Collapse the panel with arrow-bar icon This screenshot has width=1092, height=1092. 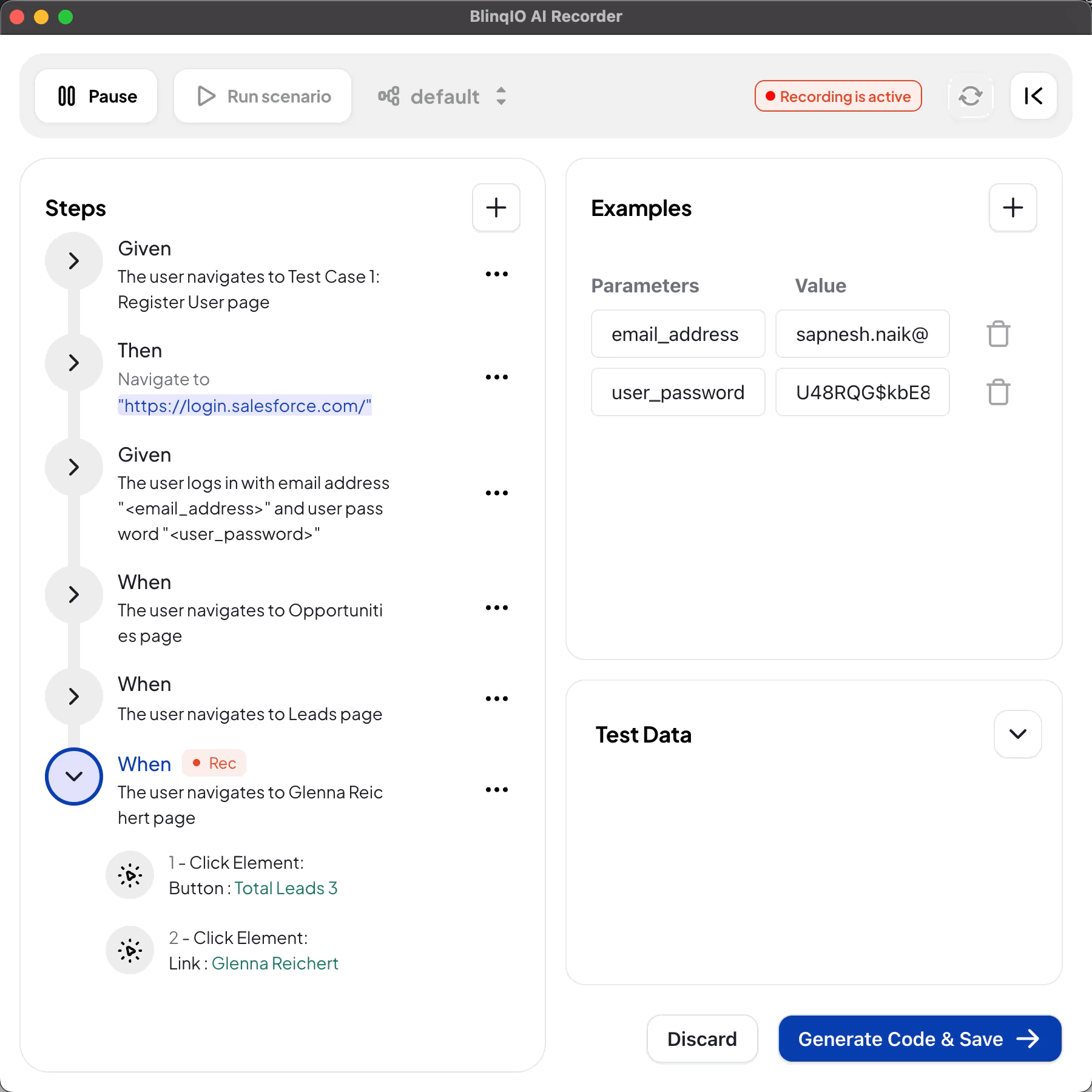tap(1033, 96)
